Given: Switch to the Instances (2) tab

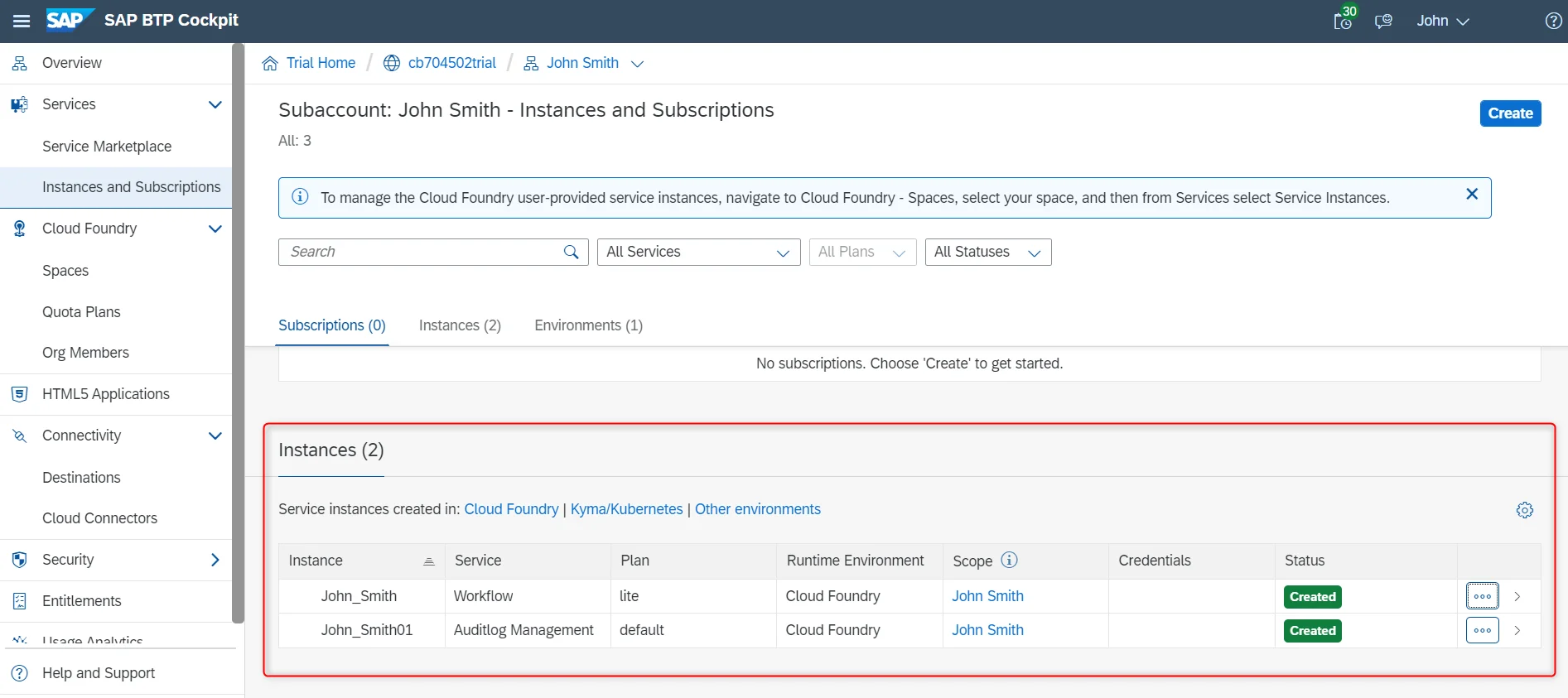Looking at the screenshot, I should pos(460,325).
